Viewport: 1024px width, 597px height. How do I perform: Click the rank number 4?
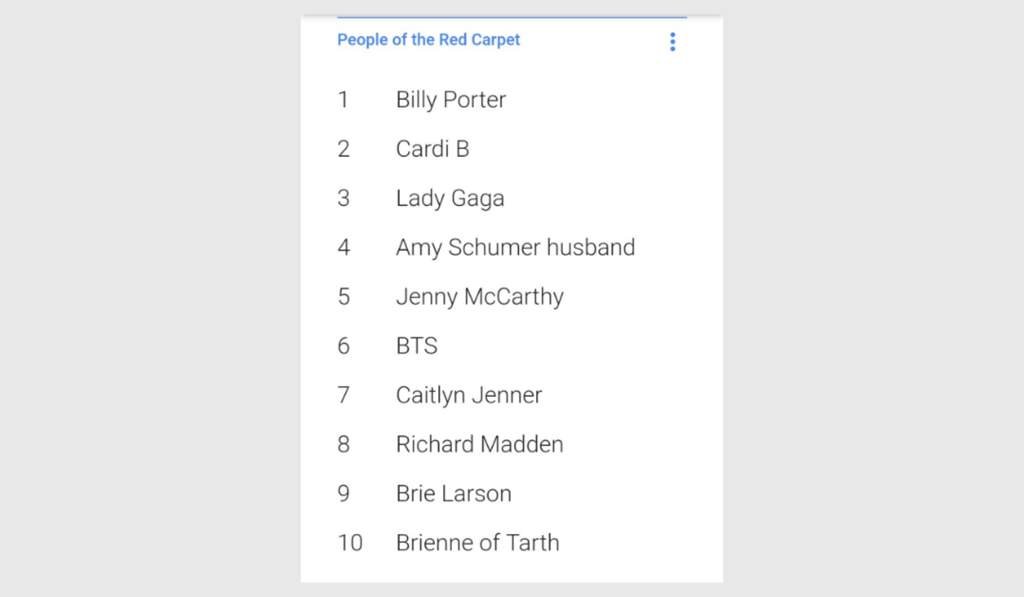(344, 248)
